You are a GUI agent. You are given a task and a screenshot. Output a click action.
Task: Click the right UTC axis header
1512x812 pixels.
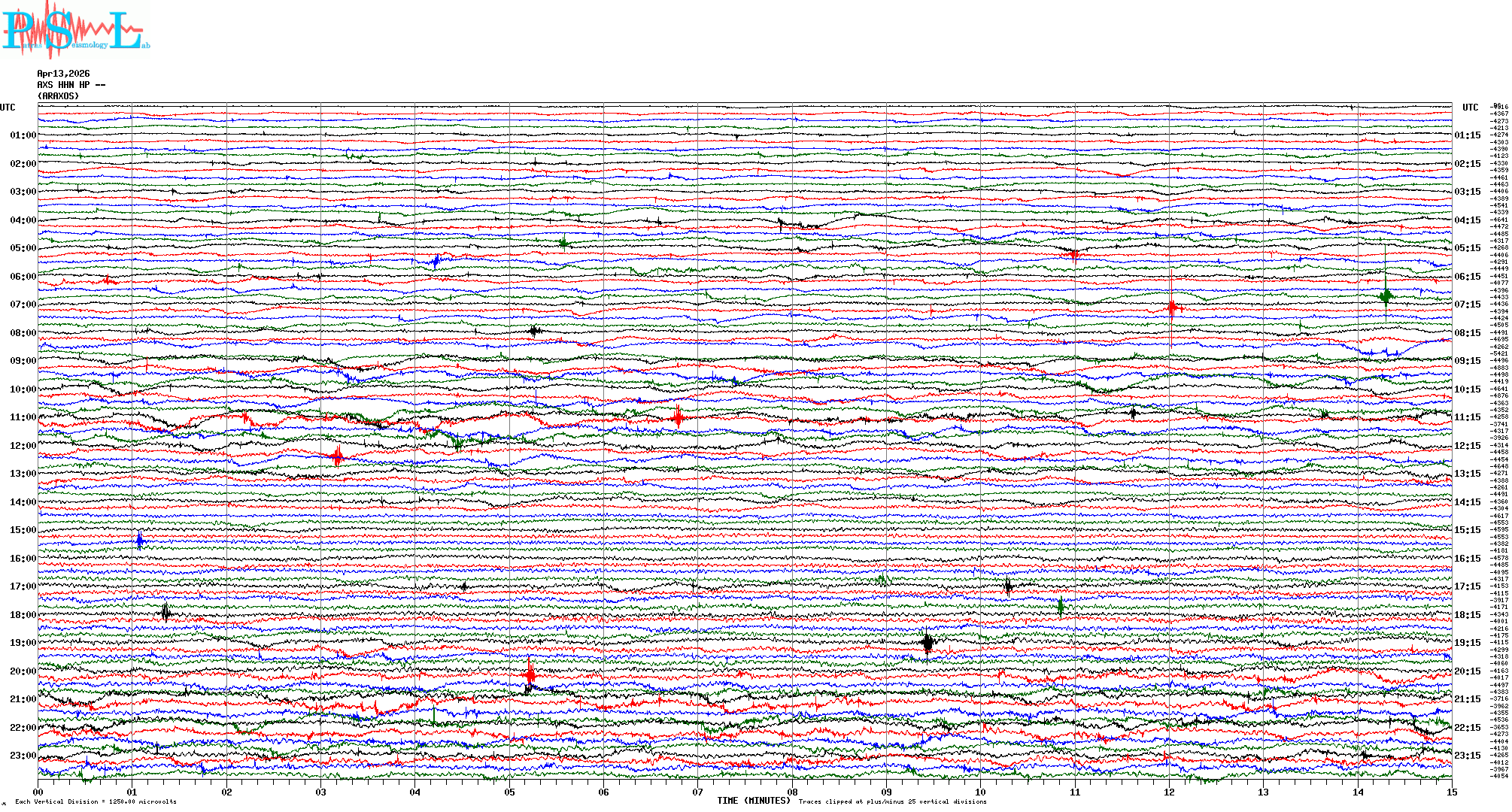pos(1470,108)
